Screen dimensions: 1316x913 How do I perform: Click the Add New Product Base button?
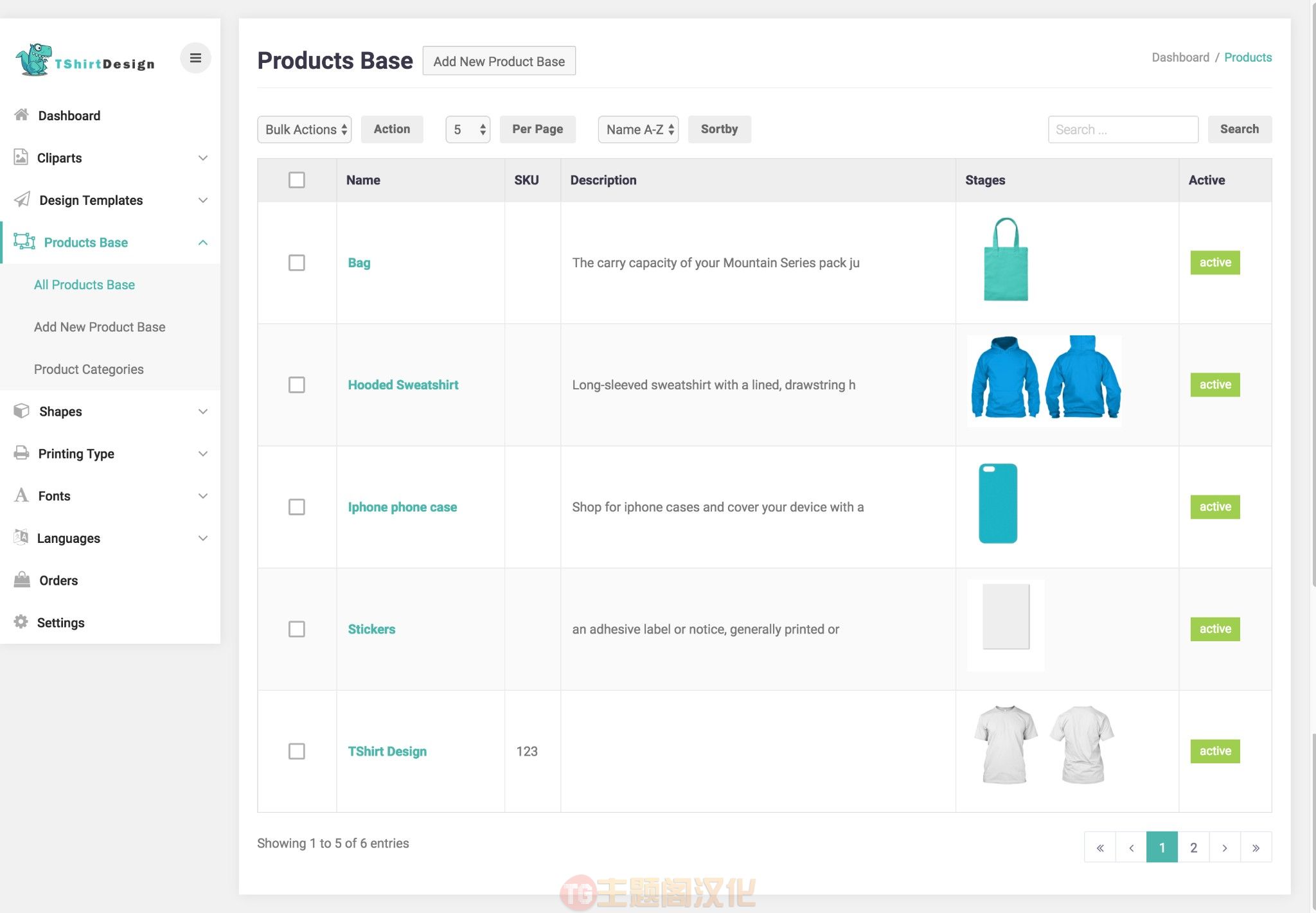click(x=499, y=61)
